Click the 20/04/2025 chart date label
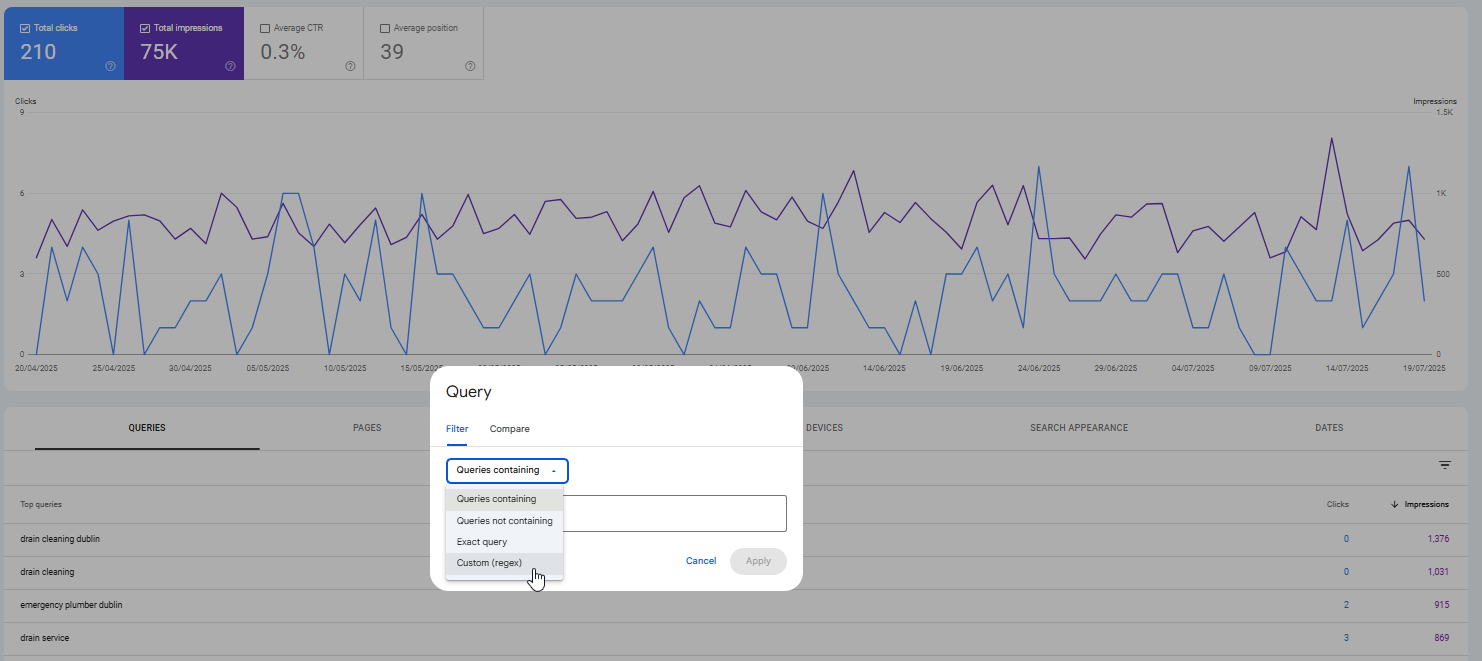Screen dimensions: 1482x661 coord(36,368)
